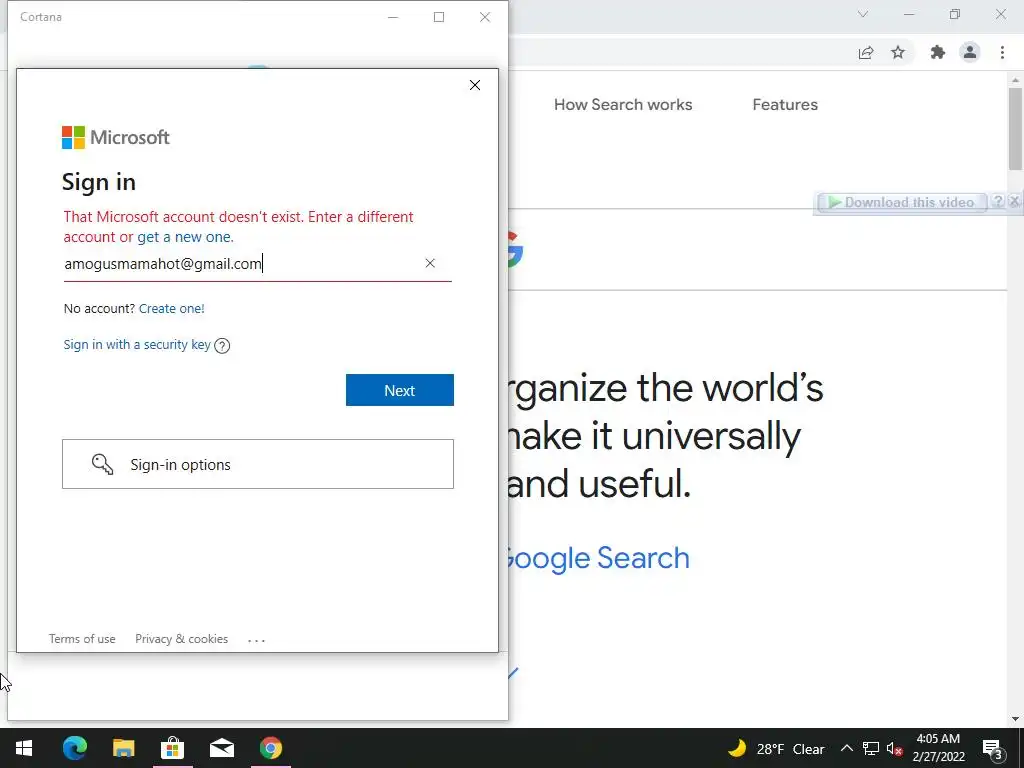Click the Microsoft logo
This screenshot has width=1024, height=768.
(116, 137)
